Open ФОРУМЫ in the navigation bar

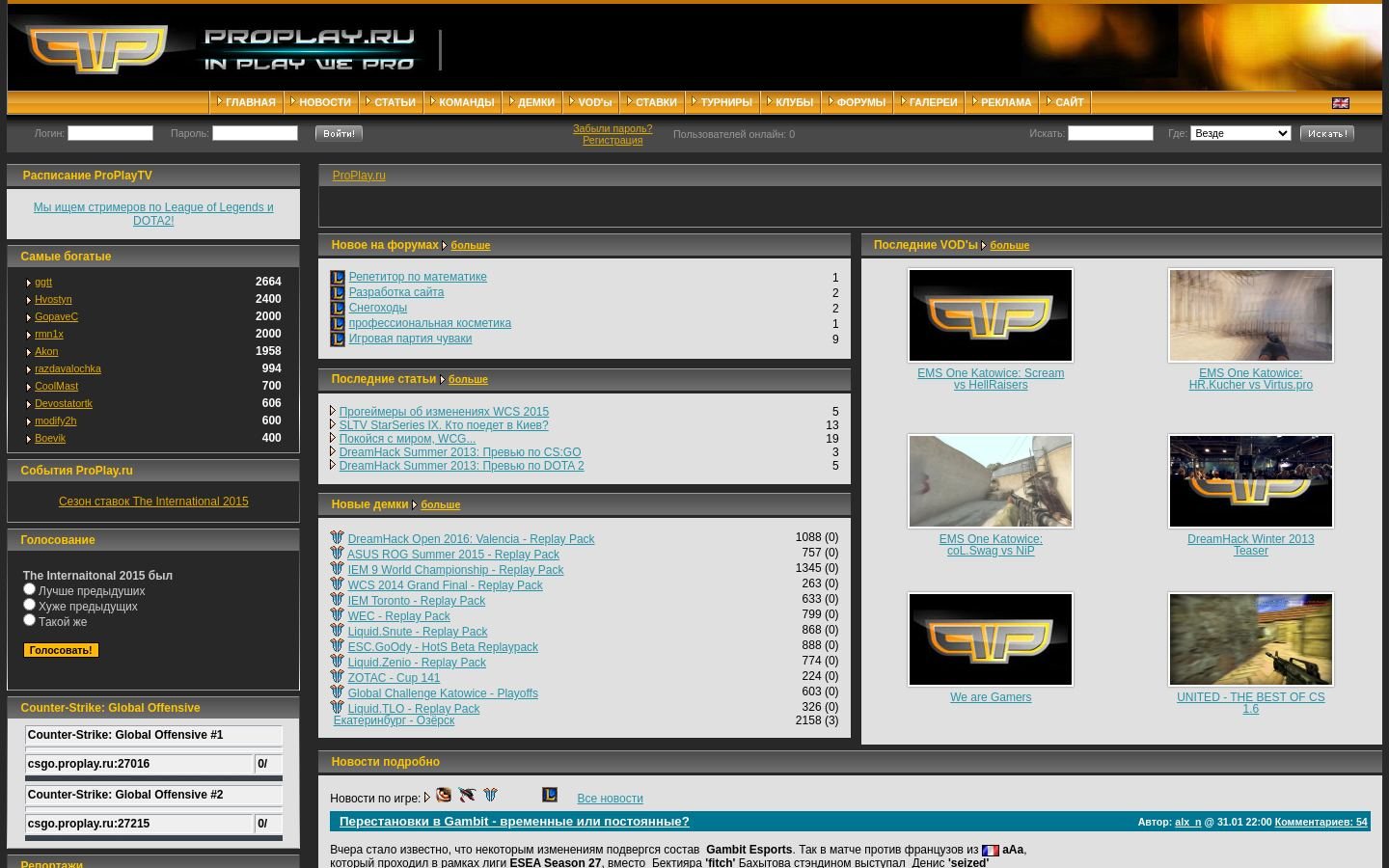[861, 102]
